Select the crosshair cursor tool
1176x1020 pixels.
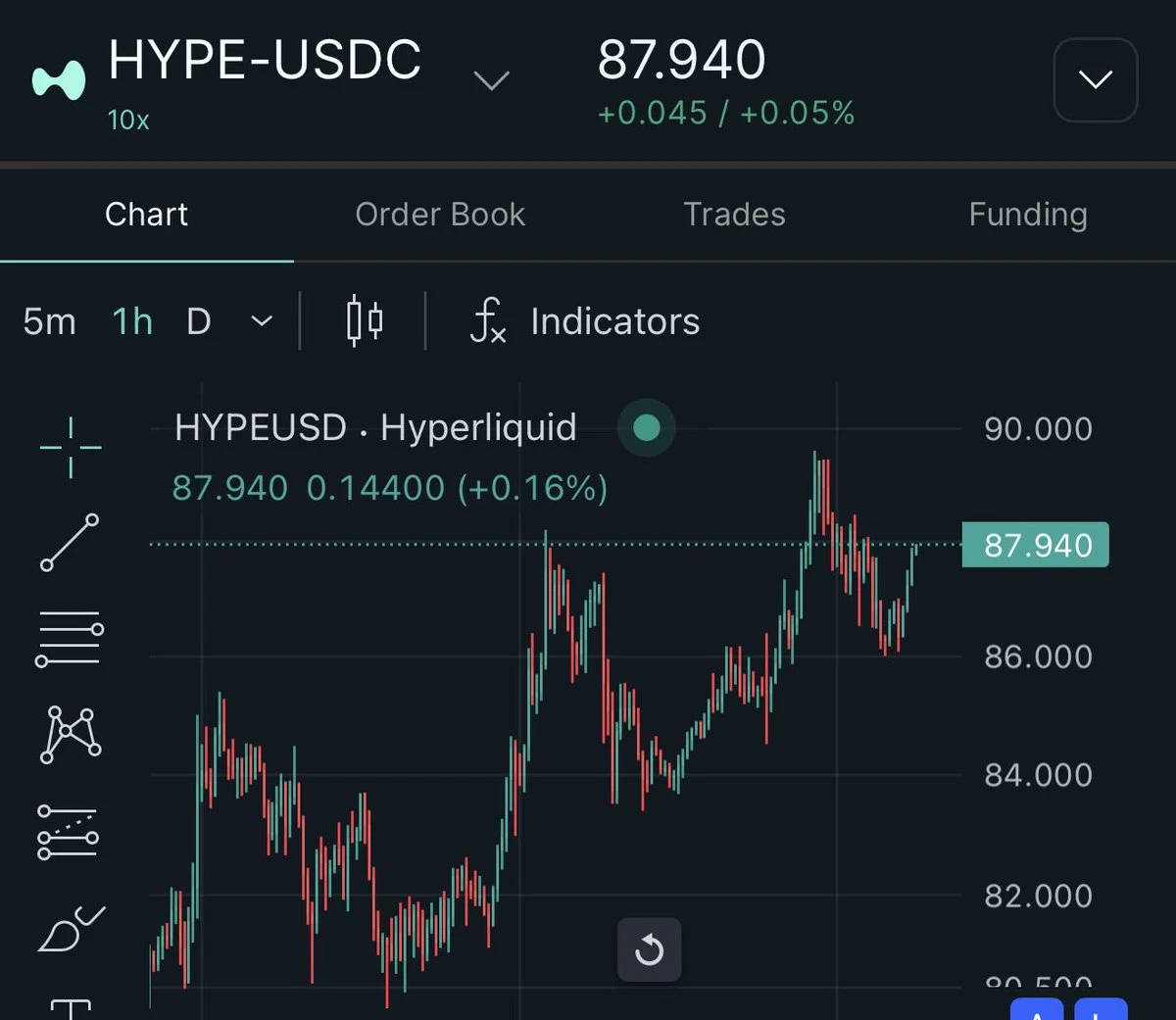pyautogui.click(x=71, y=447)
